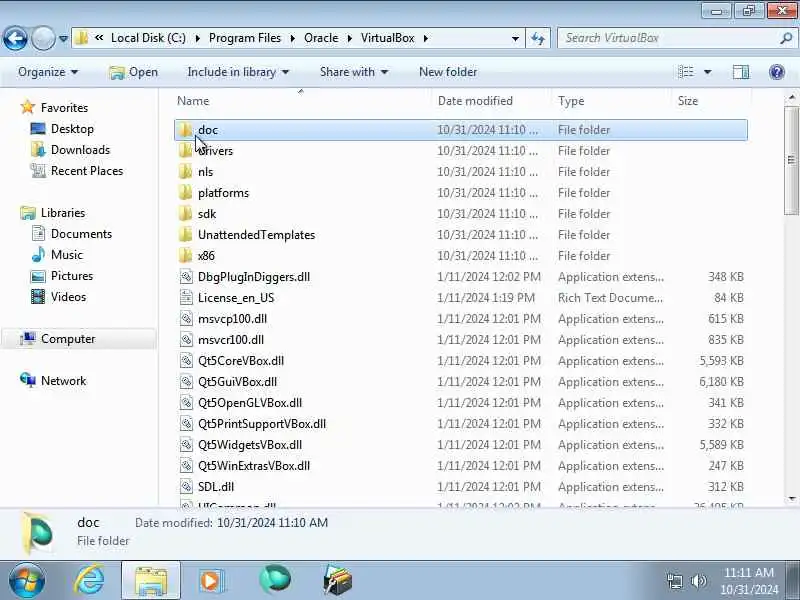Select the msvcp100.dll file icon
This screenshot has width=800, height=600.
point(186,318)
